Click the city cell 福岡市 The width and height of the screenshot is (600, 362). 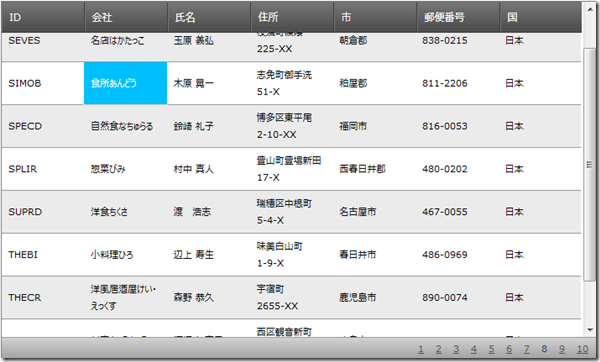pyautogui.click(x=375, y=126)
